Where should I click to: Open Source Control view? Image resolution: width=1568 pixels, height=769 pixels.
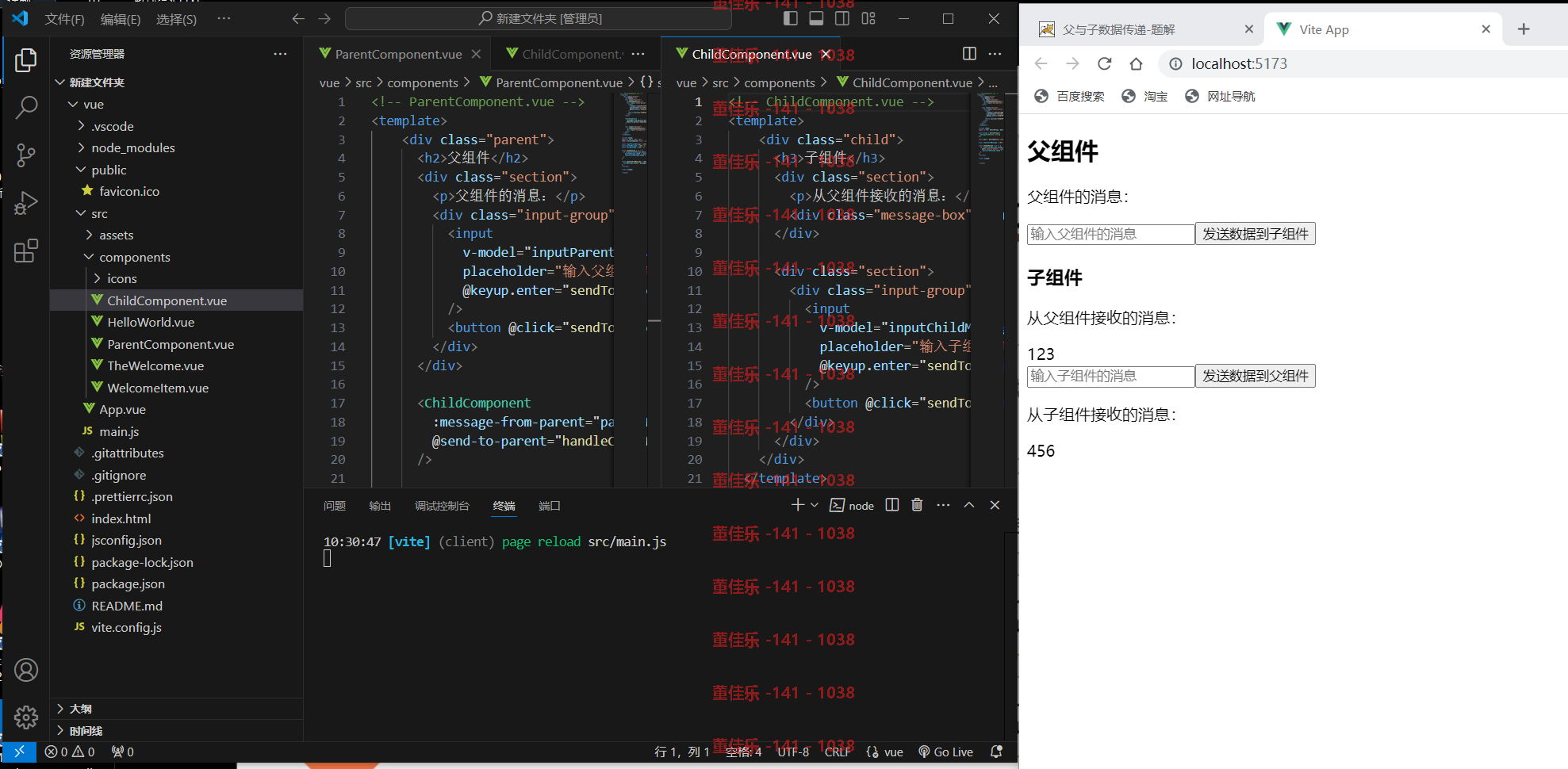tap(26, 155)
